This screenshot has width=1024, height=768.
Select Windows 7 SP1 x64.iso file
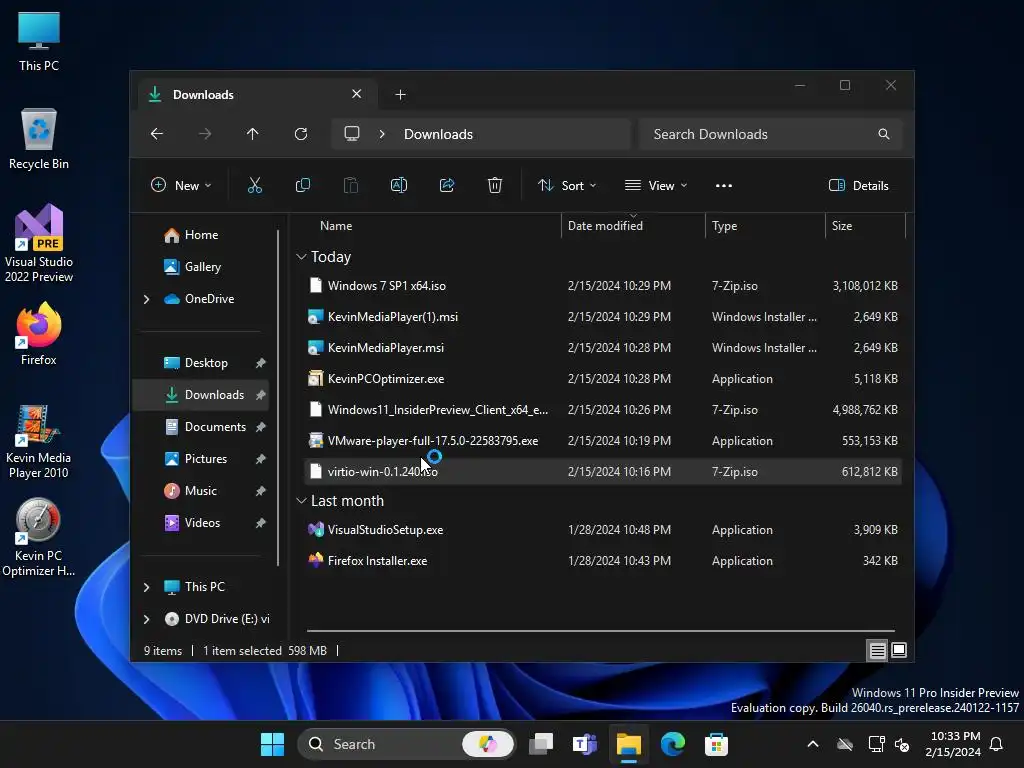tap(603, 286)
